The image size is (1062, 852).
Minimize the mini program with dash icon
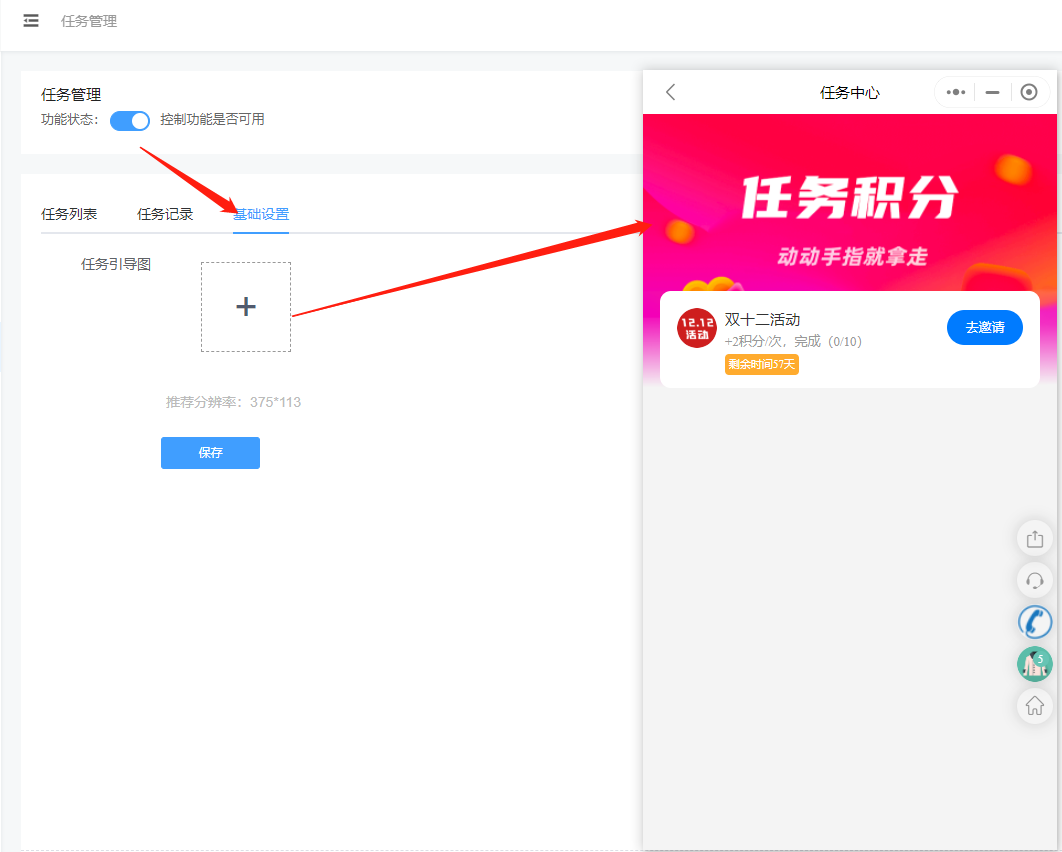coord(992,92)
